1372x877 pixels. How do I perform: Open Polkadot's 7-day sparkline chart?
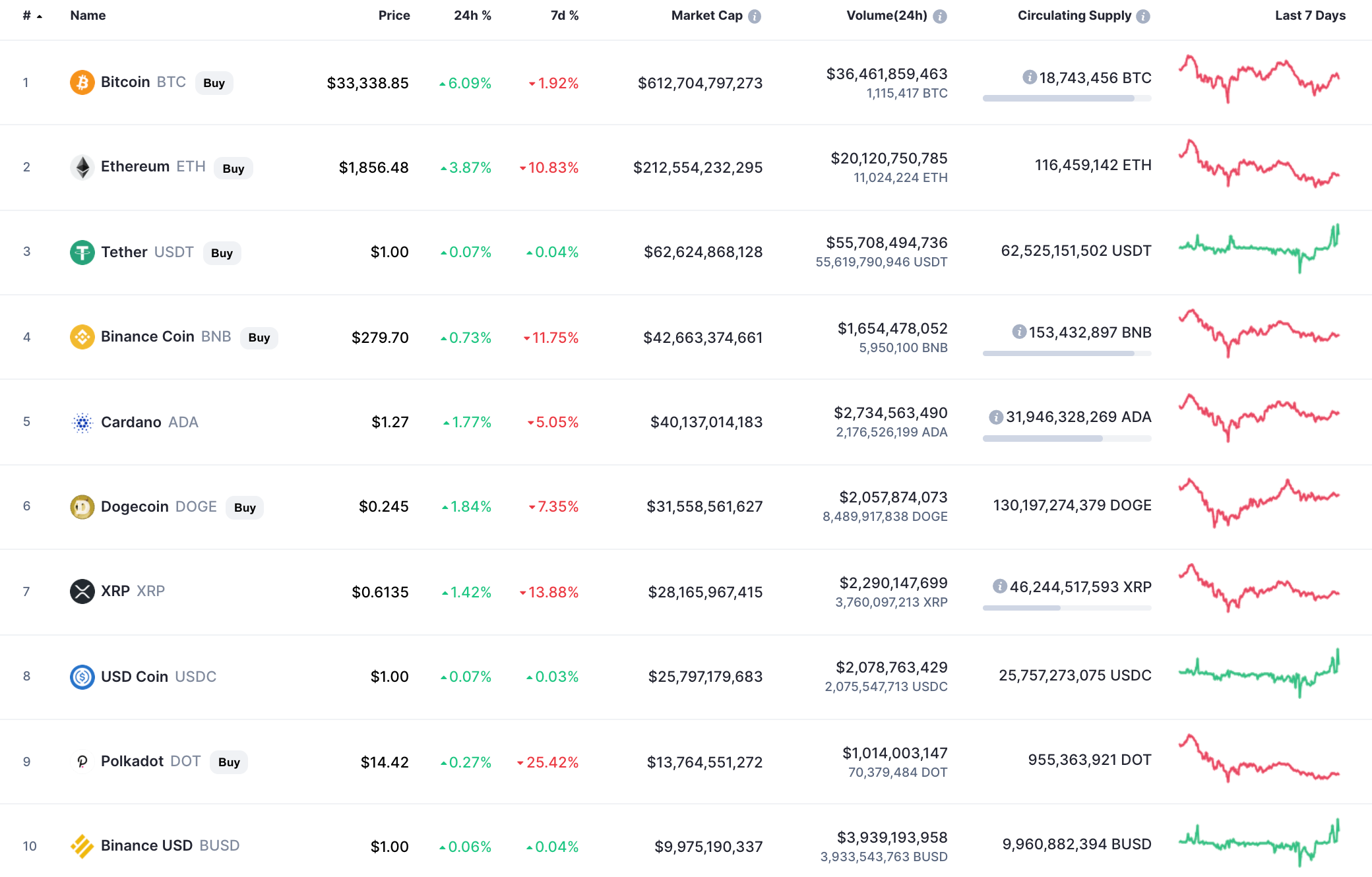click(1259, 758)
